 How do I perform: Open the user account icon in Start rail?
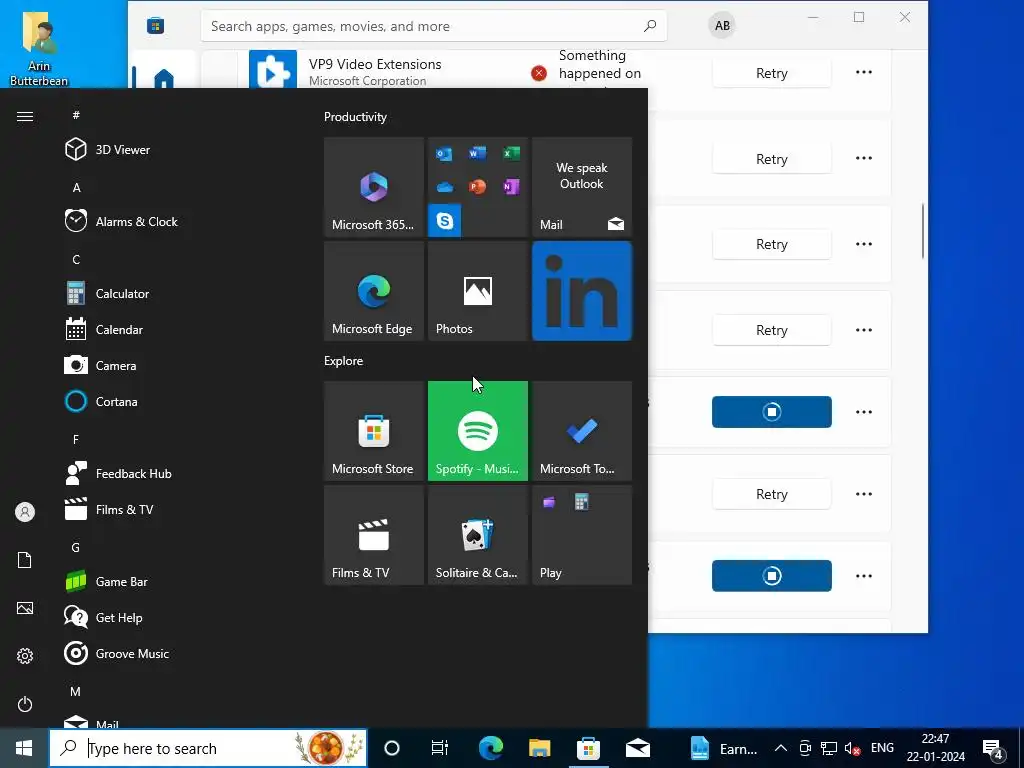point(25,512)
